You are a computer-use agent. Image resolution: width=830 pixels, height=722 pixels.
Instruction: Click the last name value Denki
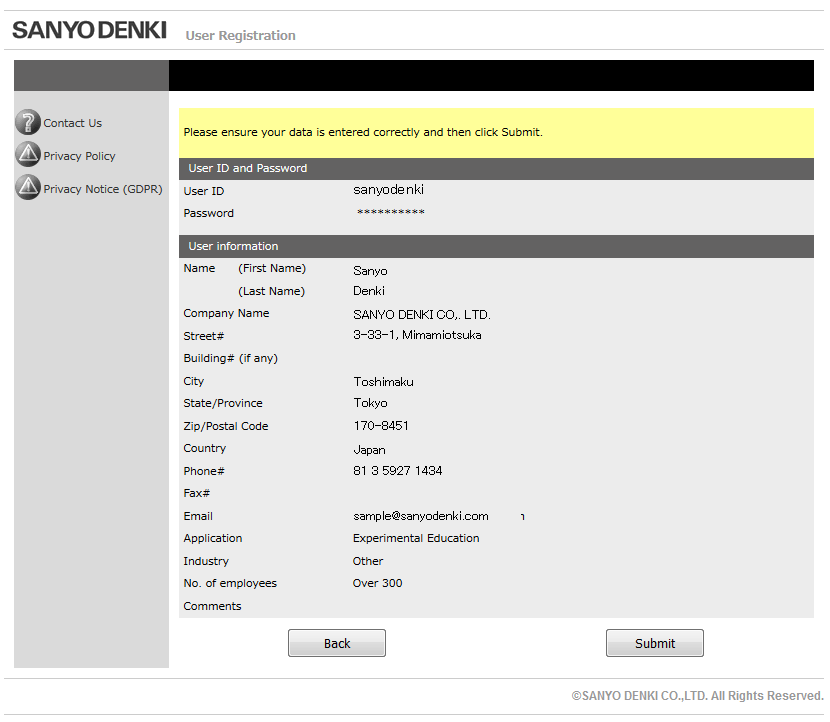369,291
